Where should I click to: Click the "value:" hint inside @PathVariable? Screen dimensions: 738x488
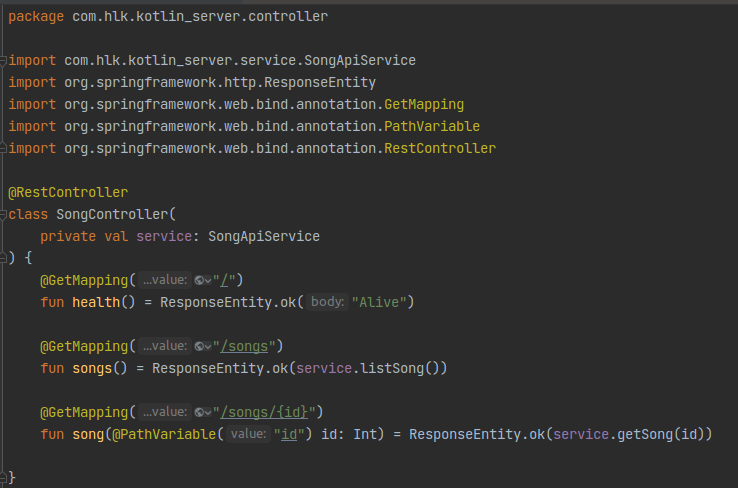247,434
